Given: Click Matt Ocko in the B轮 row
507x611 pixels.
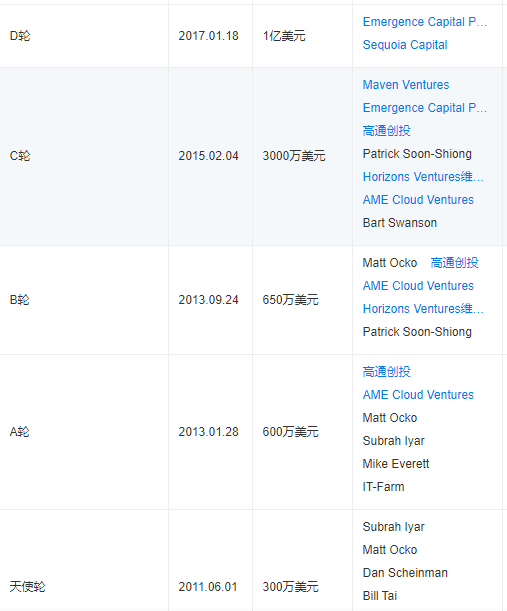Looking at the screenshot, I should (x=390, y=263).
